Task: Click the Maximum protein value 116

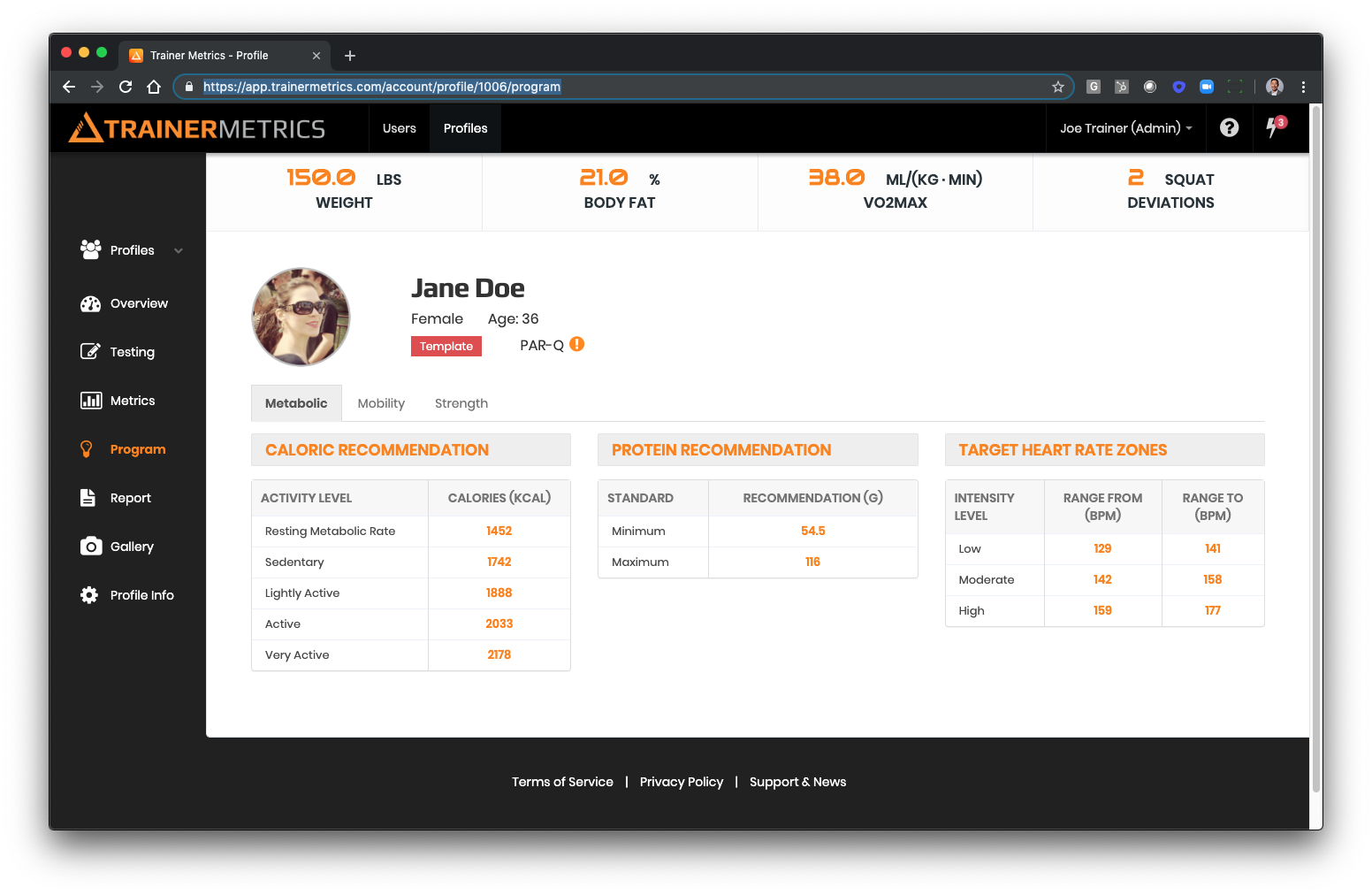Action: [812, 562]
